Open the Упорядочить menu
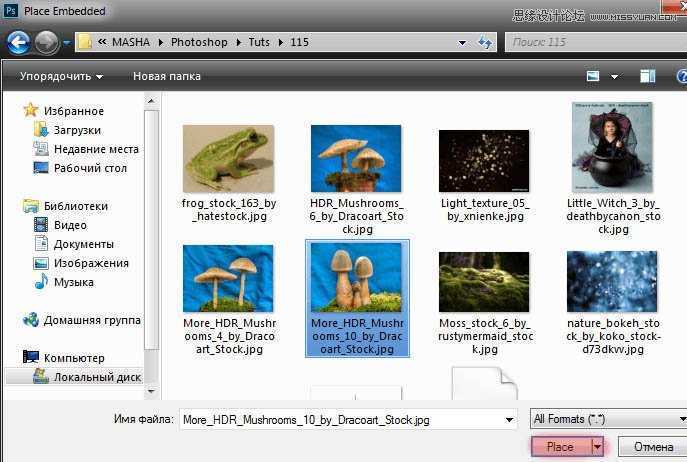Image resolution: width=687 pixels, height=462 pixels. tap(61, 76)
